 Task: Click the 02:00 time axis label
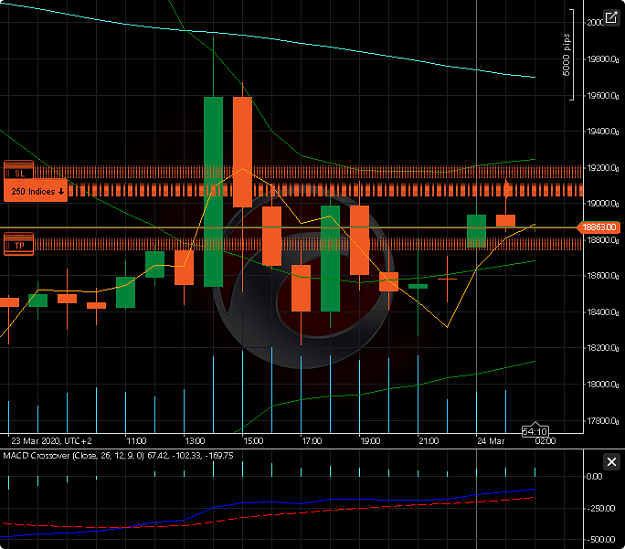(545, 441)
